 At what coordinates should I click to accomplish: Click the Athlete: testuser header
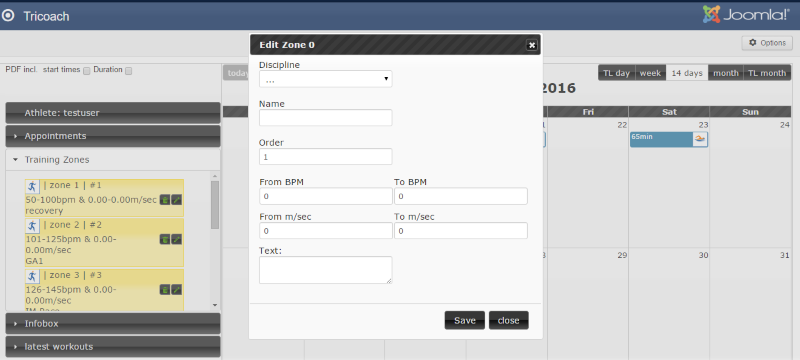click(x=113, y=113)
